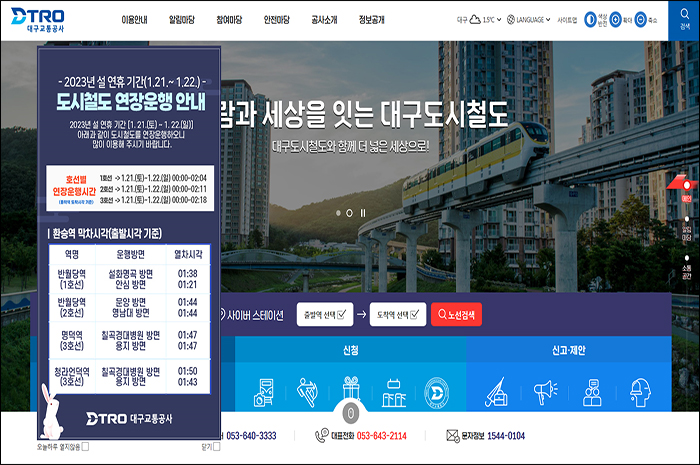Open the 도착역 선택 arrival station selector
Viewport: 700px width, 465px height.
(398, 314)
